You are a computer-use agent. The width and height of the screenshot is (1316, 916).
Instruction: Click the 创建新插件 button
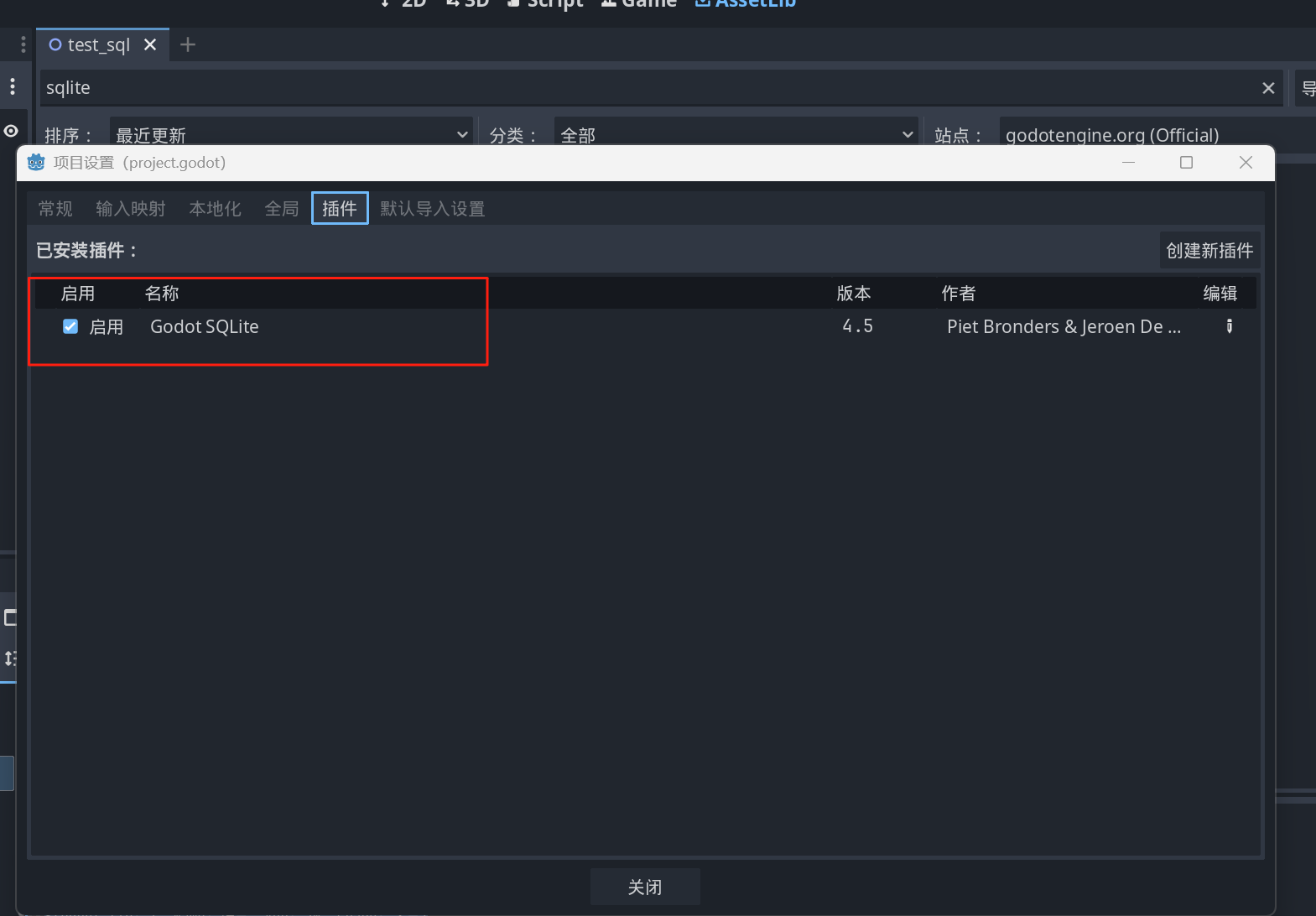click(x=1209, y=250)
